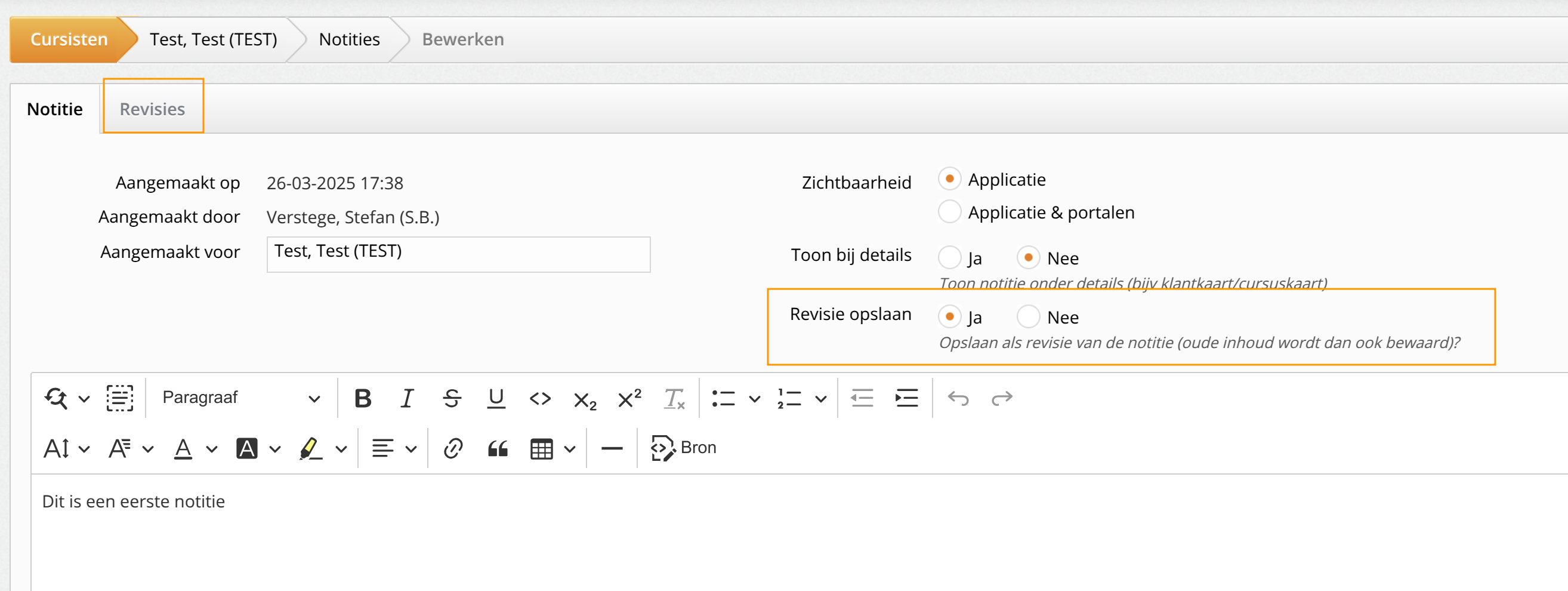
Task: Open the Bron source view
Action: point(683,448)
